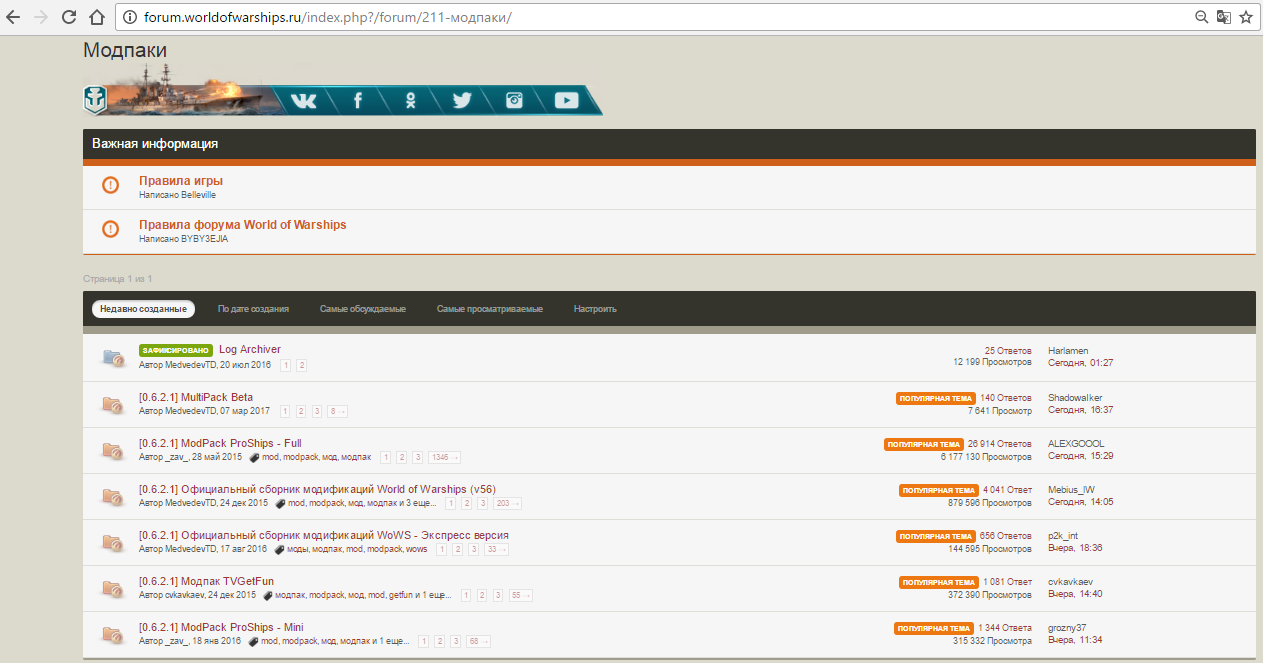The width and height of the screenshot is (1263, 663).
Task: Open Правила форума World of Warships
Action: (243, 225)
